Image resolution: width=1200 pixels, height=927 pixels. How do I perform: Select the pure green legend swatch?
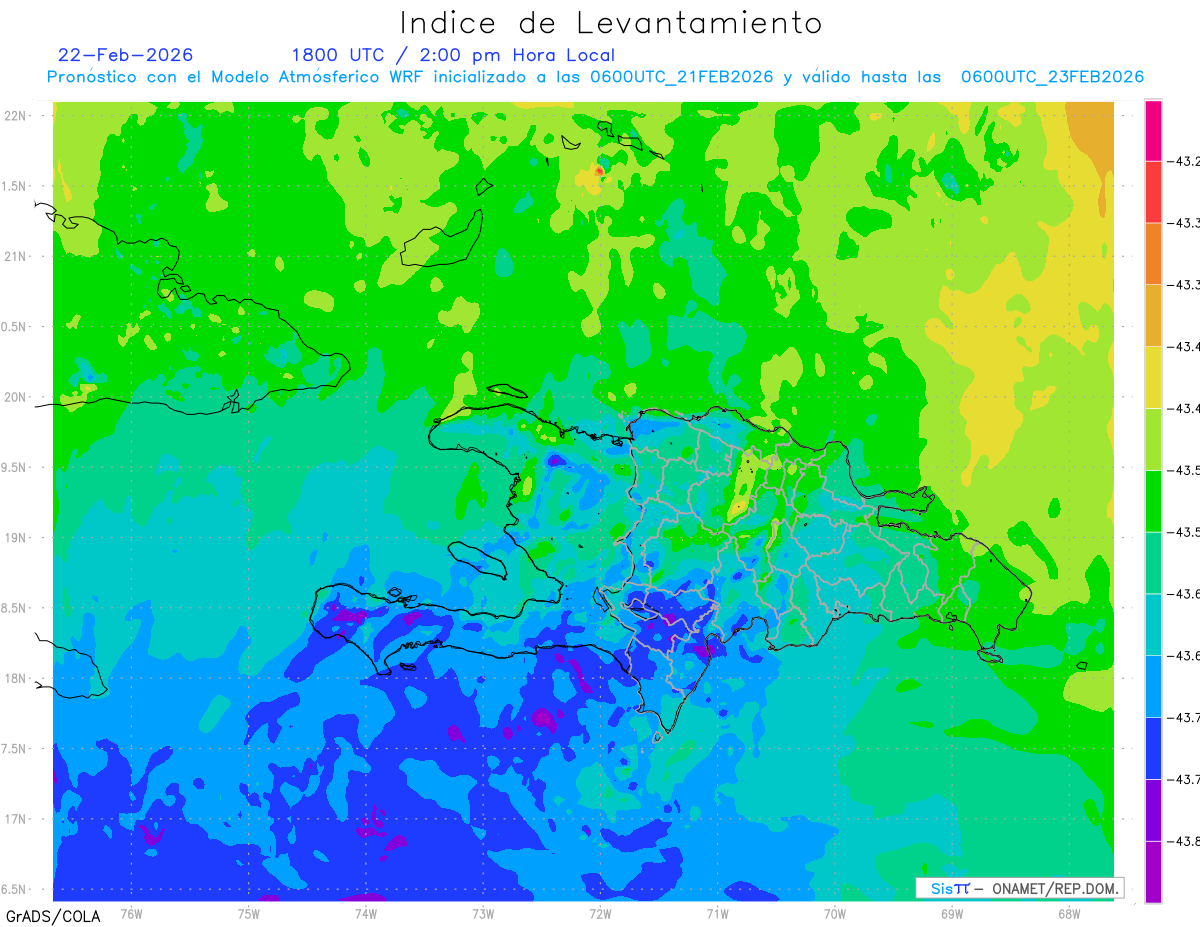(1153, 501)
